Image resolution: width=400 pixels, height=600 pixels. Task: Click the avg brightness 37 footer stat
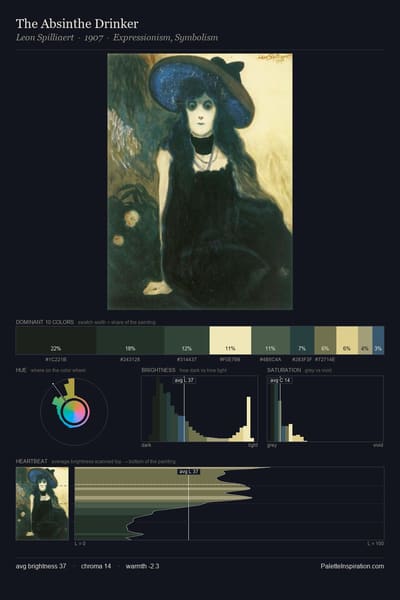click(x=41, y=566)
